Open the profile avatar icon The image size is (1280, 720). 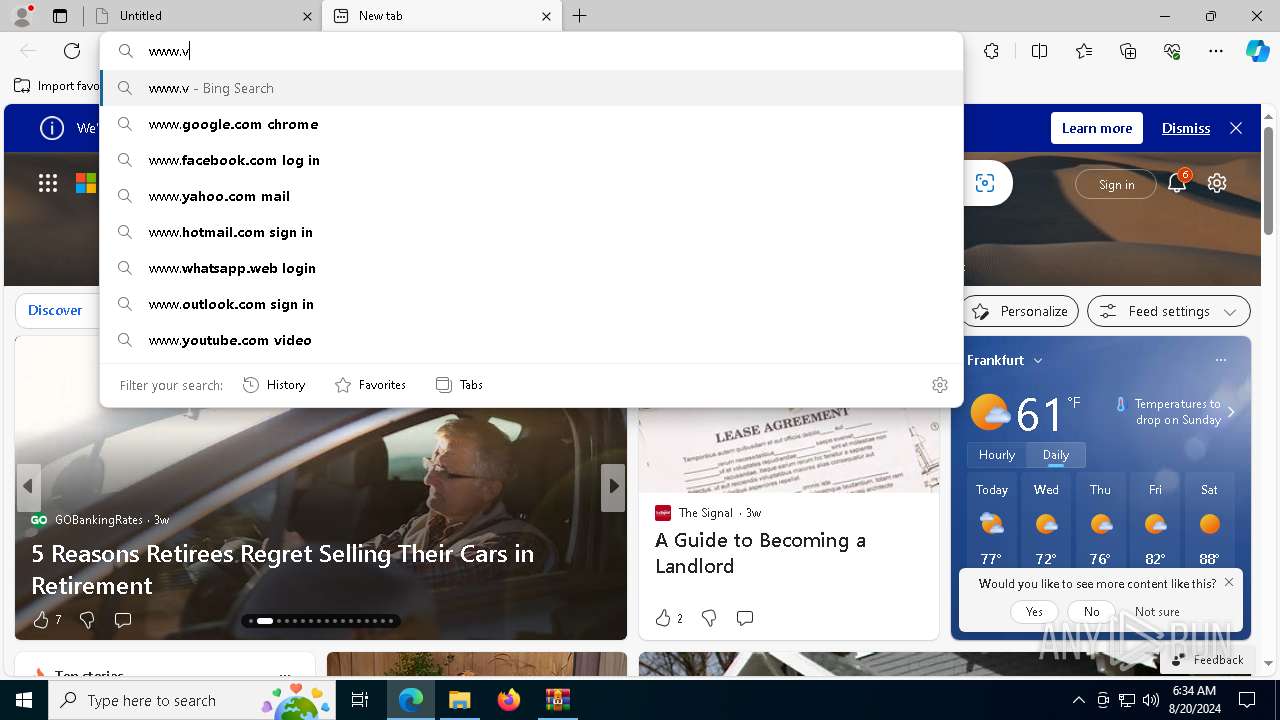pos(22,15)
